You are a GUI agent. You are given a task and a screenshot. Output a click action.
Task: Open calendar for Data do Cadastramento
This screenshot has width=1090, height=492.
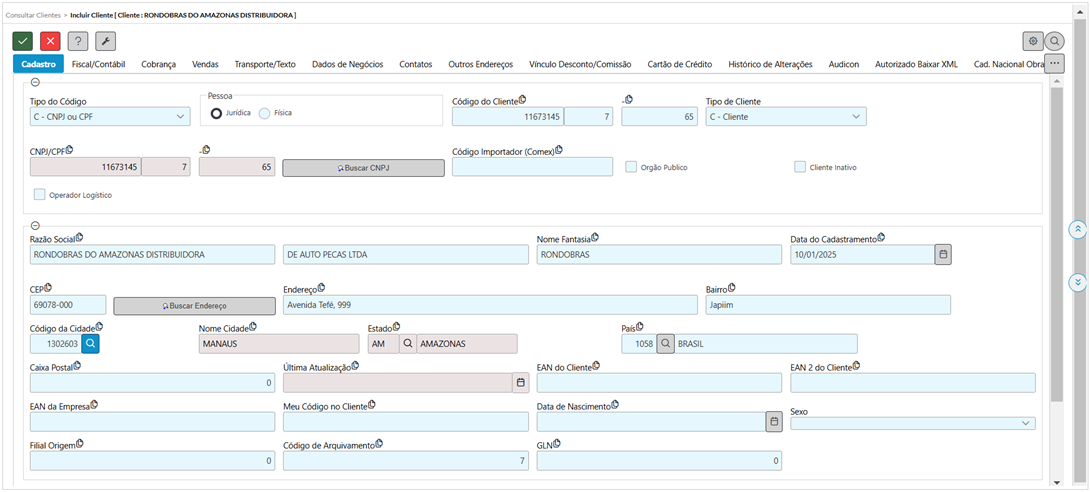pos(942,255)
